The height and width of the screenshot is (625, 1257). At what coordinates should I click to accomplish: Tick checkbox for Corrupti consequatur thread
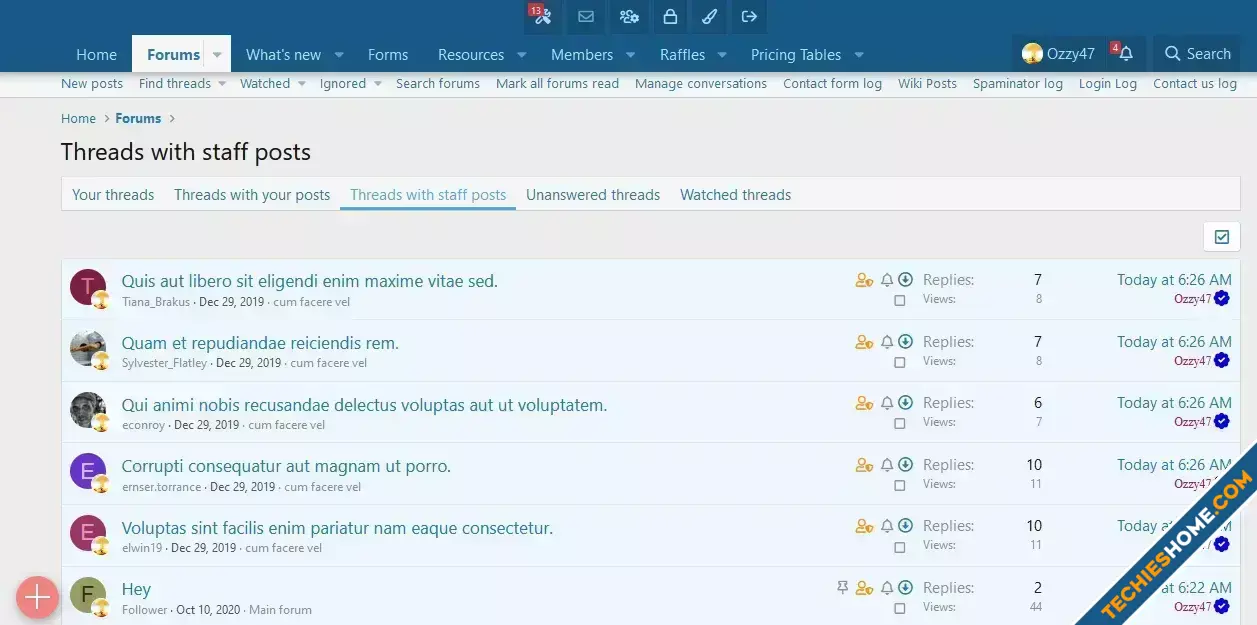point(900,485)
